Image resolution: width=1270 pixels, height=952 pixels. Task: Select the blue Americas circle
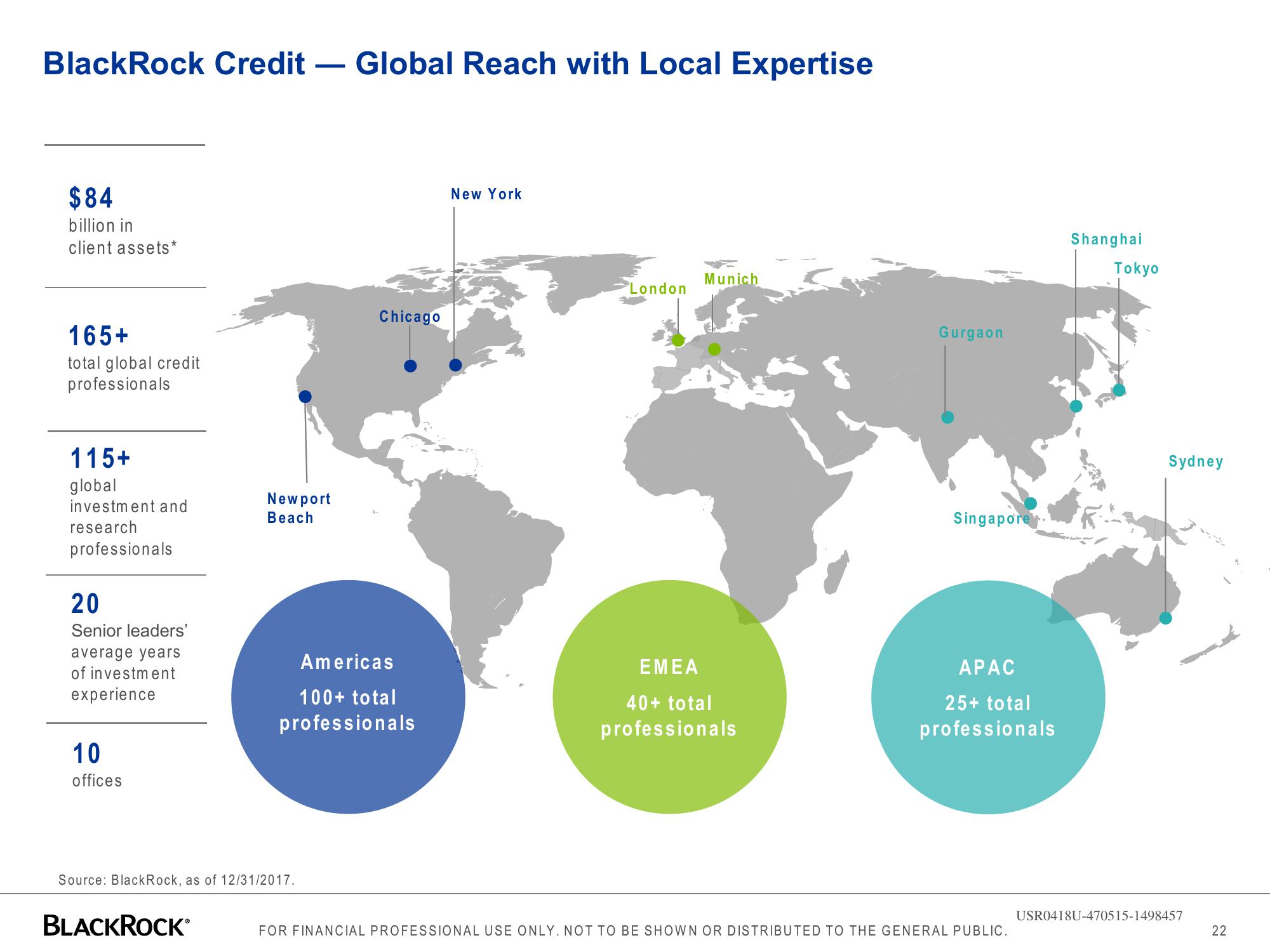pos(348,697)
